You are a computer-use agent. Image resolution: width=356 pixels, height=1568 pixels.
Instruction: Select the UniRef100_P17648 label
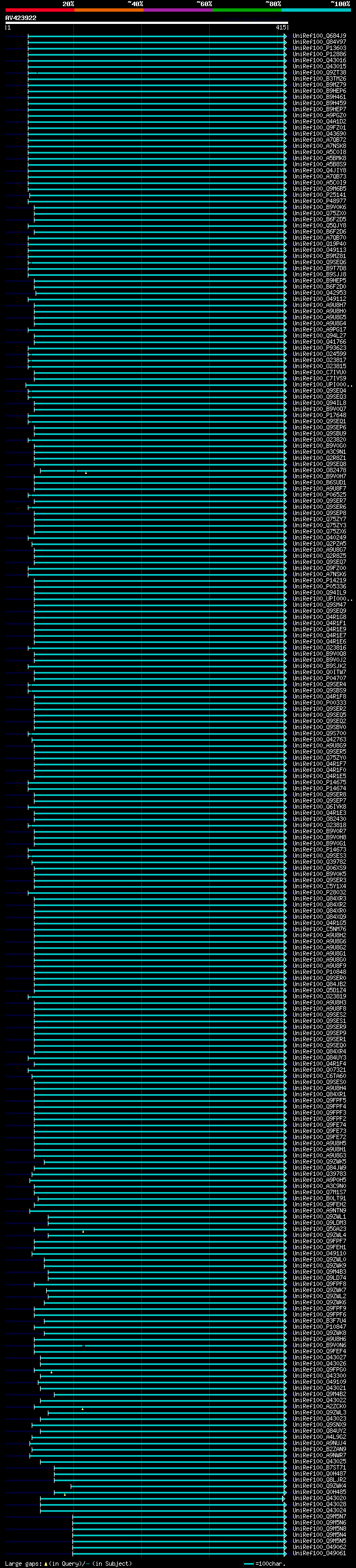point(319,416)
